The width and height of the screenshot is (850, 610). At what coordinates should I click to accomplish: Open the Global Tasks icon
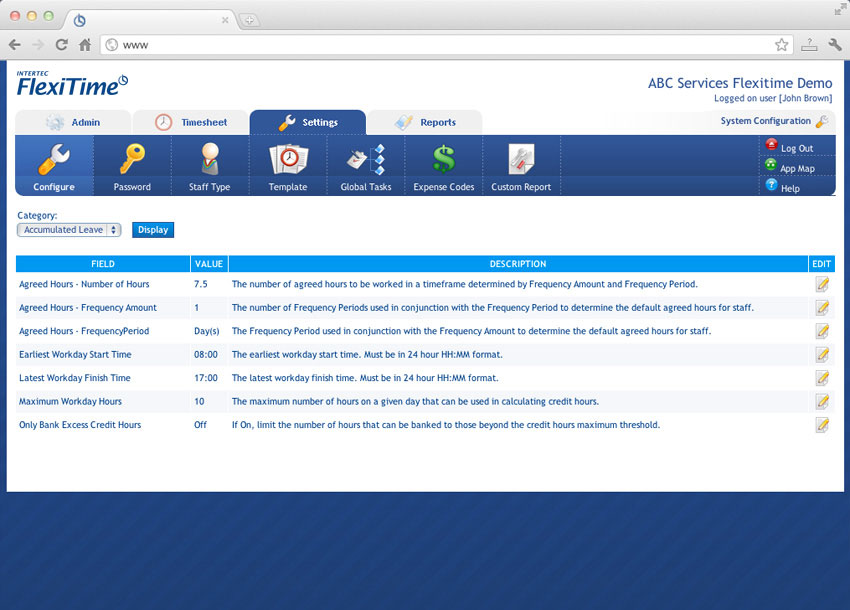pyautogui.click(x=366, y=160)
